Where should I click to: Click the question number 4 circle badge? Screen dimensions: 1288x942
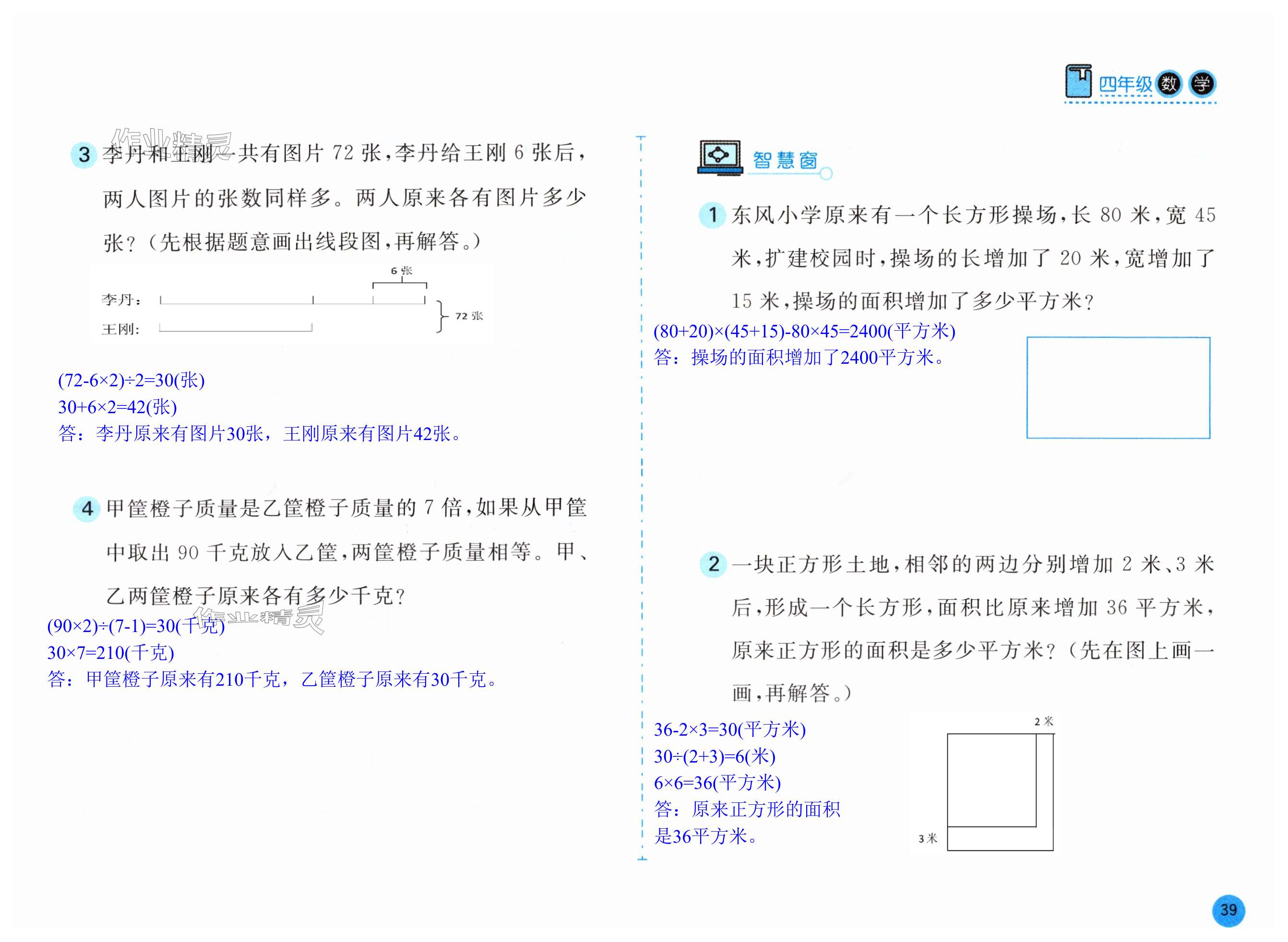pyautogui.click(x=87, y=509)
